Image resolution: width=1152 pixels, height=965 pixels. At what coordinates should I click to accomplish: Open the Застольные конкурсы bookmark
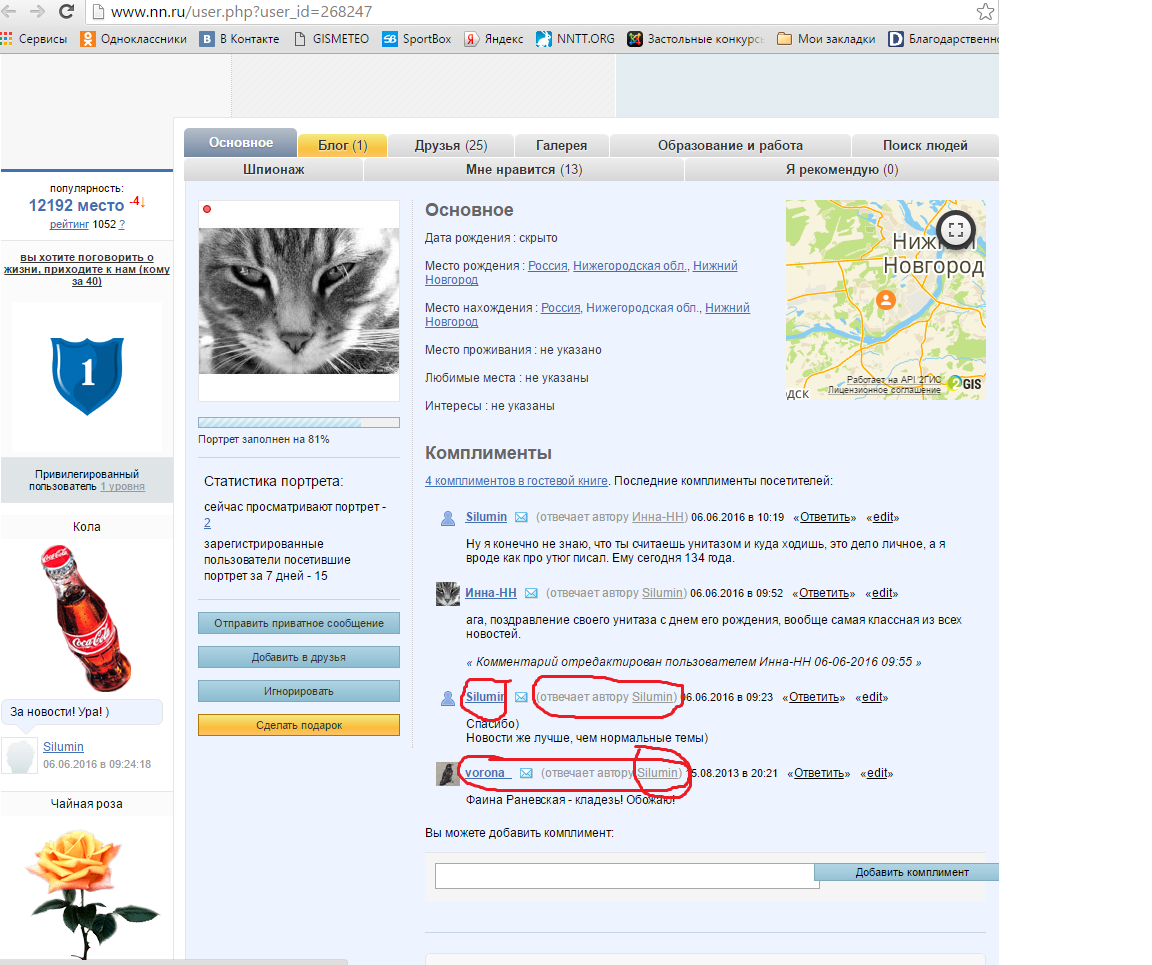click(695, 39)
